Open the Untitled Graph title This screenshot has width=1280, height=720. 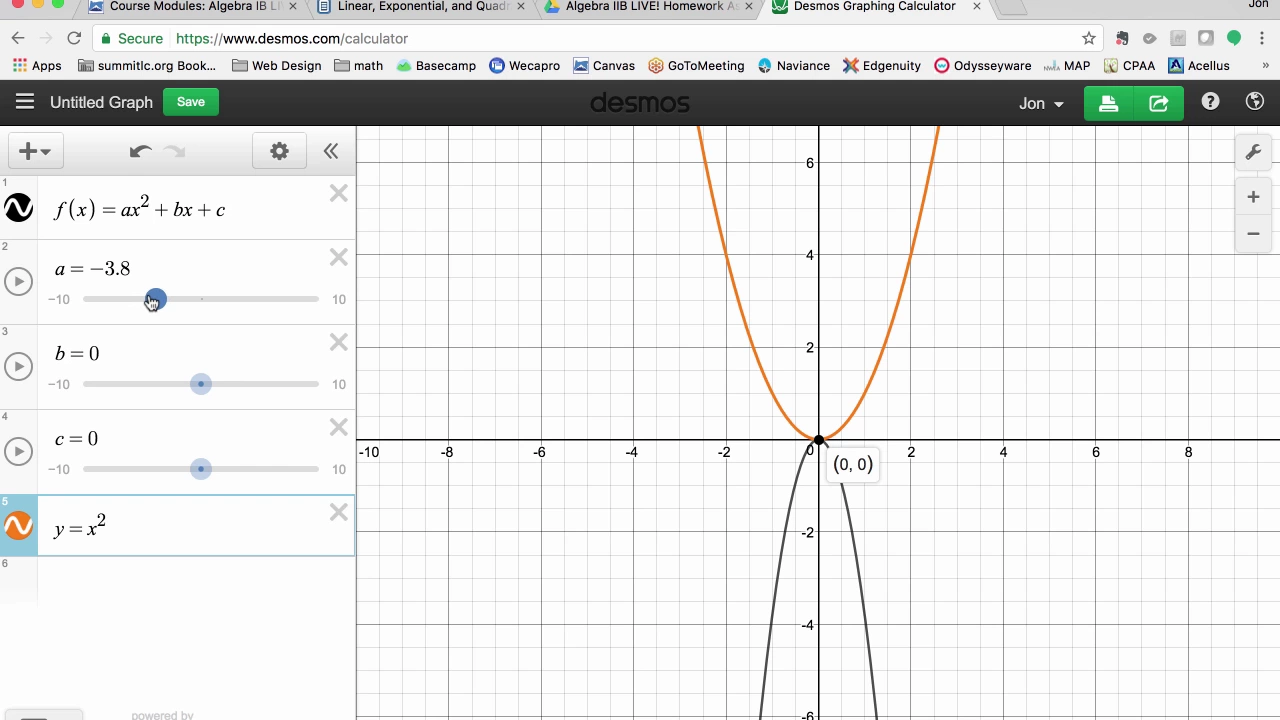coord(101,102)
